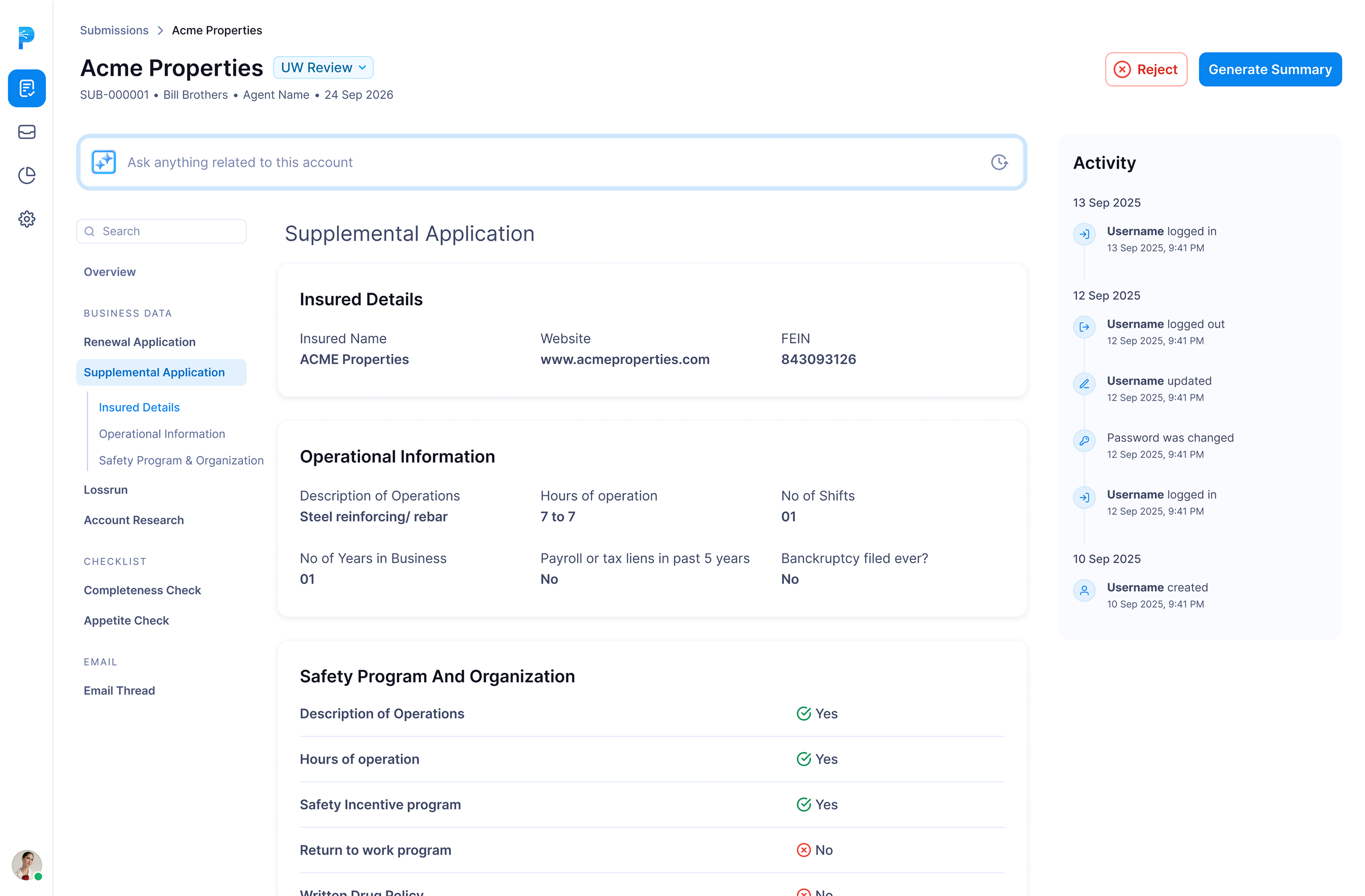Viewport: 1365px width, 896px height.
Task: Open the inbox icon in sidebar
Action: 26,132
